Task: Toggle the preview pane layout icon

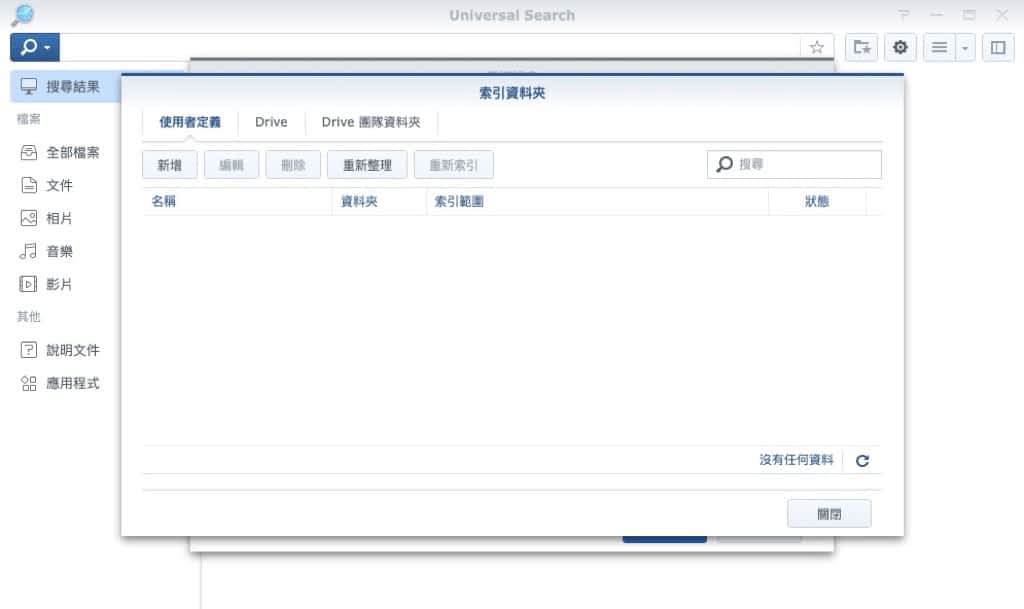Action: pos(997,47)
